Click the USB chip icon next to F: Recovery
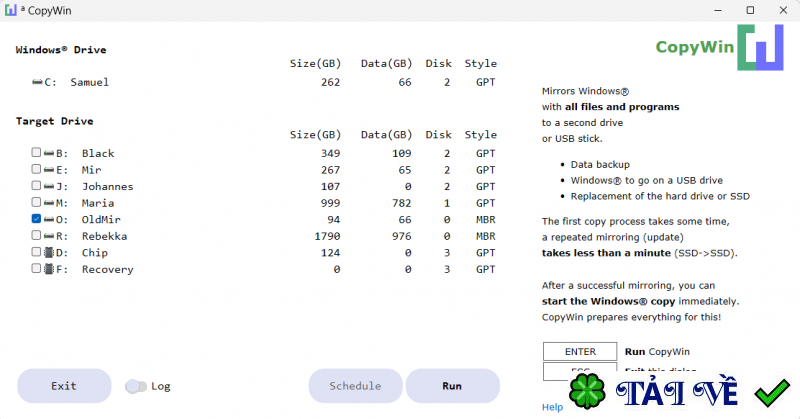The image size is (800, 419). tap(49, 268)
